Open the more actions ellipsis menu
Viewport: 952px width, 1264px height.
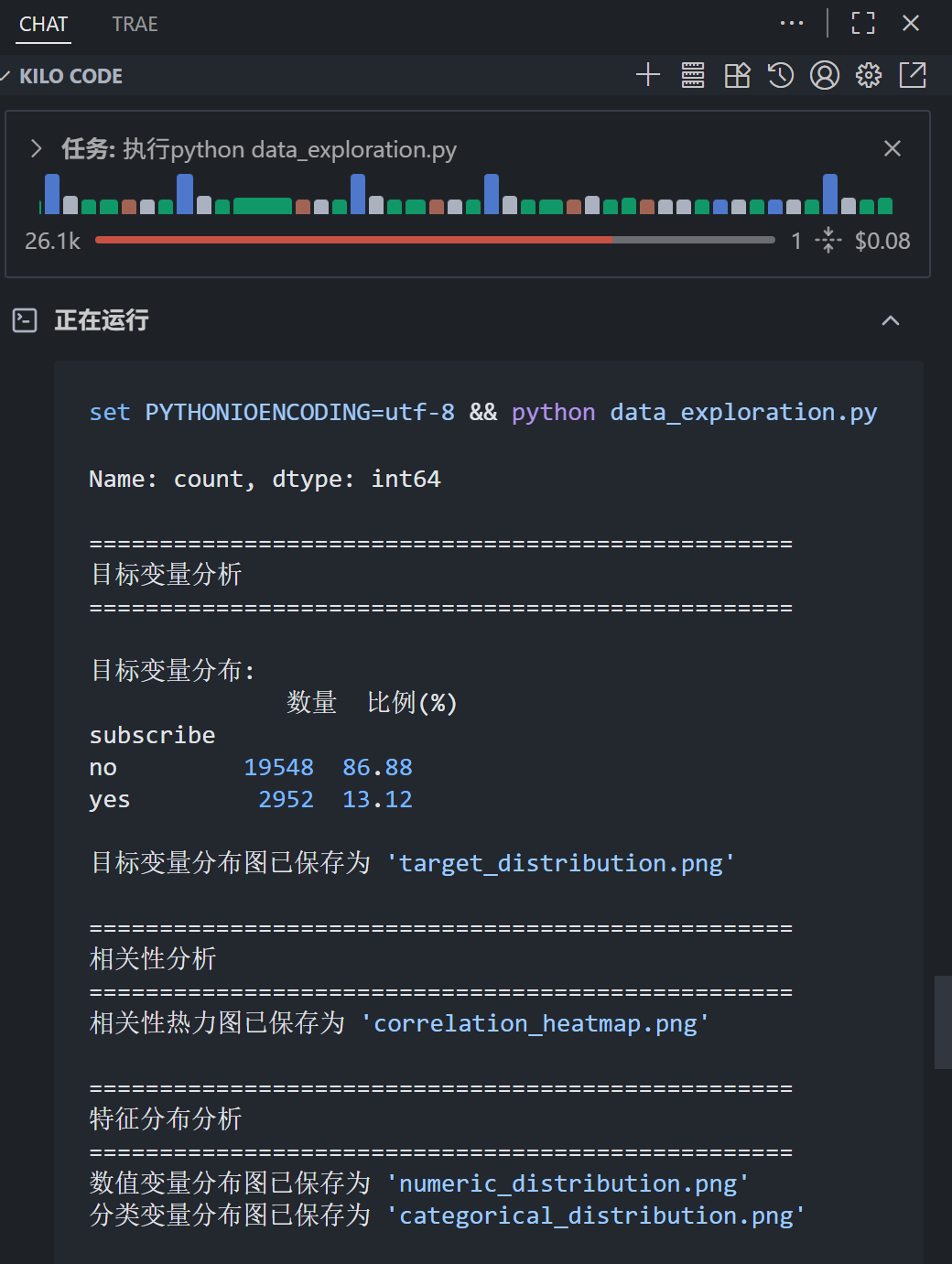tap(792, 22)
